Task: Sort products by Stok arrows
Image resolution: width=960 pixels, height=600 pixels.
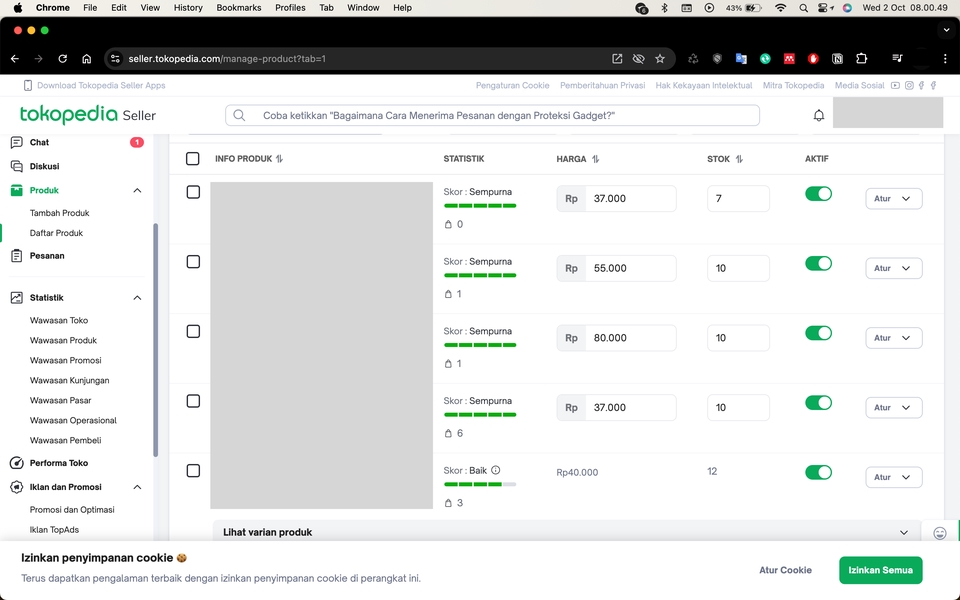Action: click(x=739, y=159)
